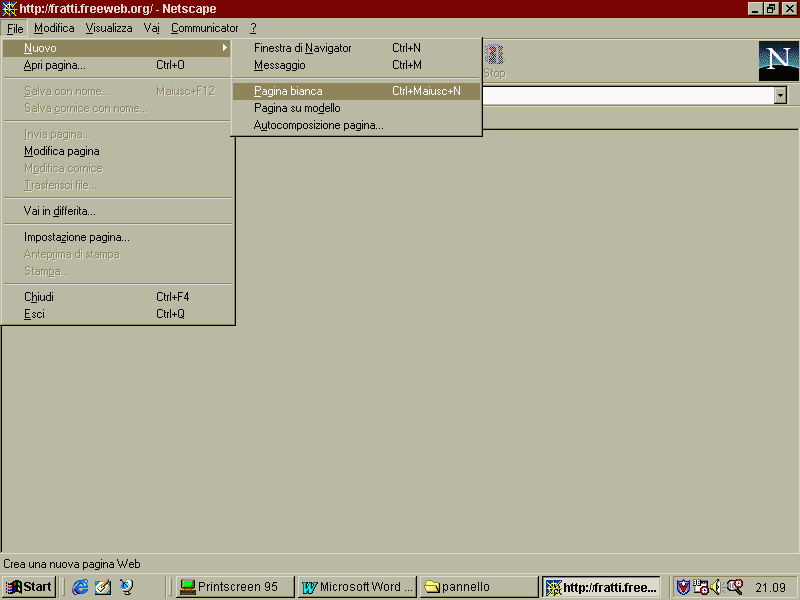Click the Stop toolbar icon
The image size is (800, 600).
click(x=494, y=61)
